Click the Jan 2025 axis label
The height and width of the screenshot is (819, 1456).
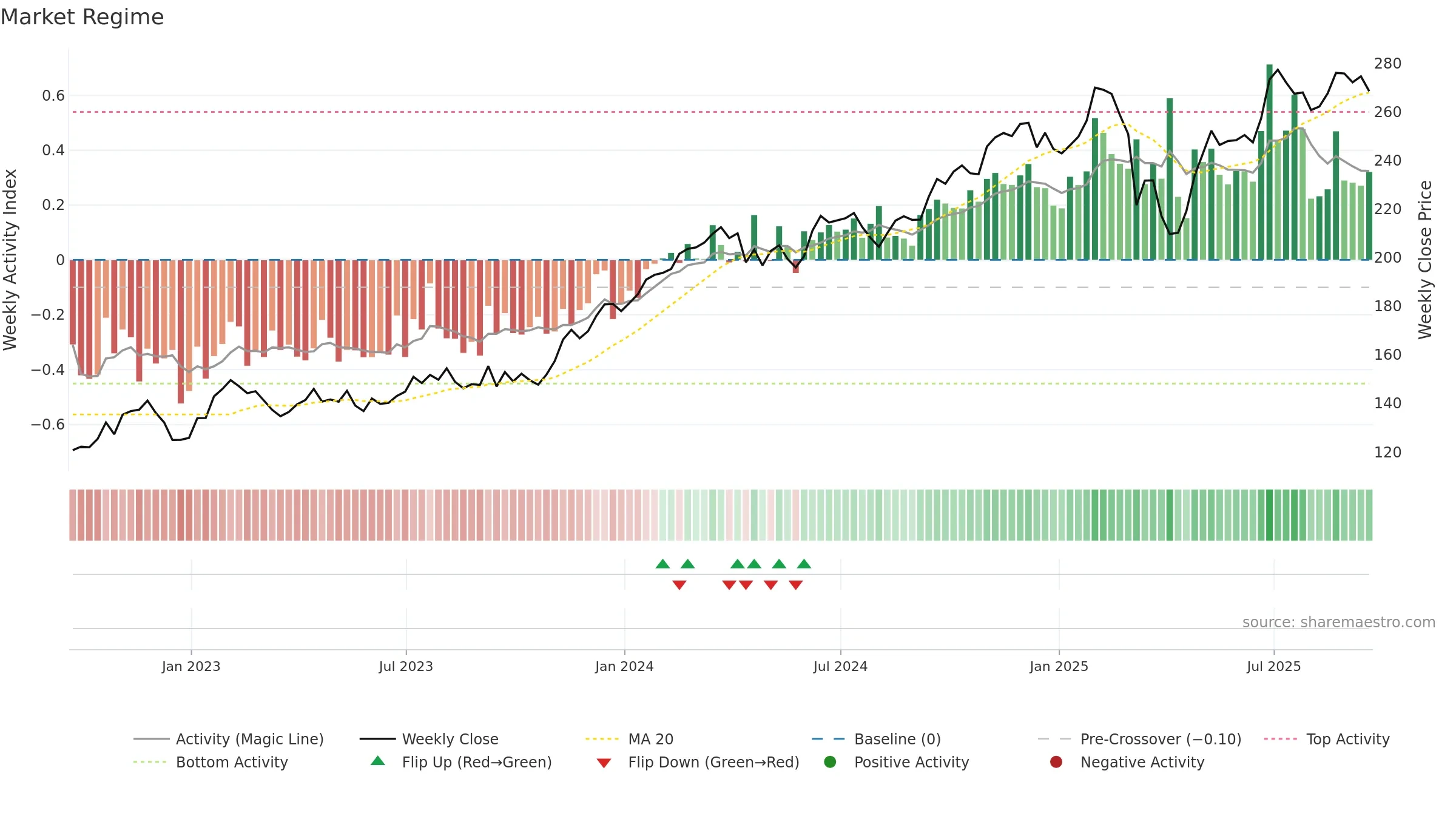tap(1059, 667)
